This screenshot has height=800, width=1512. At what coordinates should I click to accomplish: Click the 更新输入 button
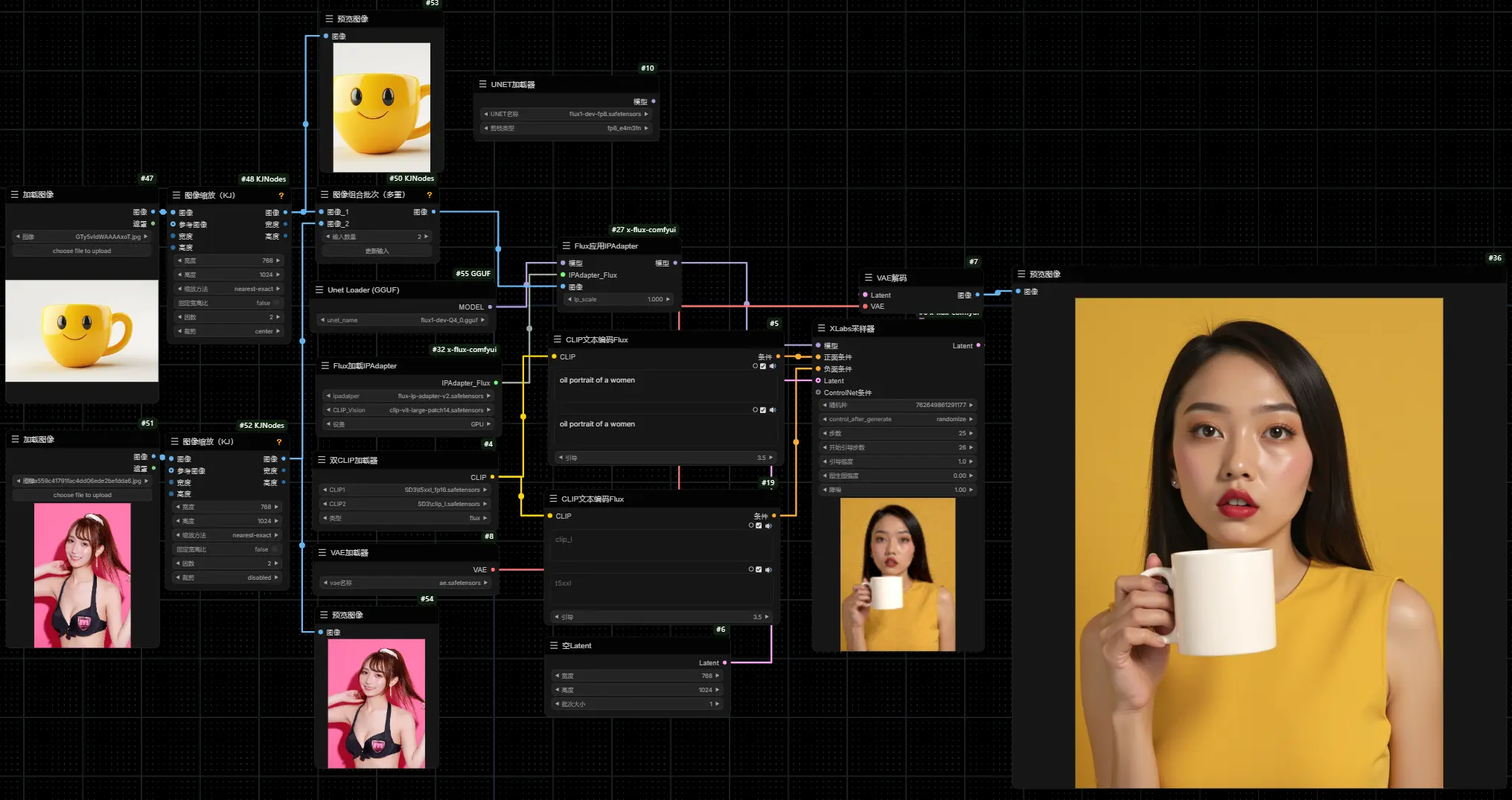point(377,251)
